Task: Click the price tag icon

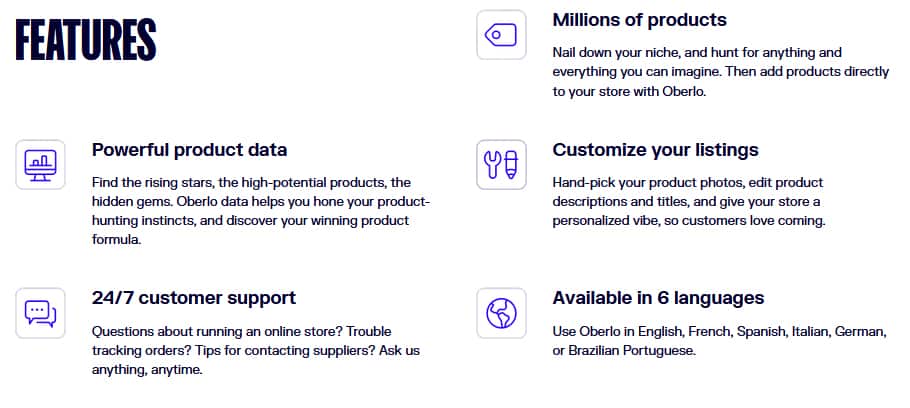Action: pyautogui.click(x=501, y=35)
